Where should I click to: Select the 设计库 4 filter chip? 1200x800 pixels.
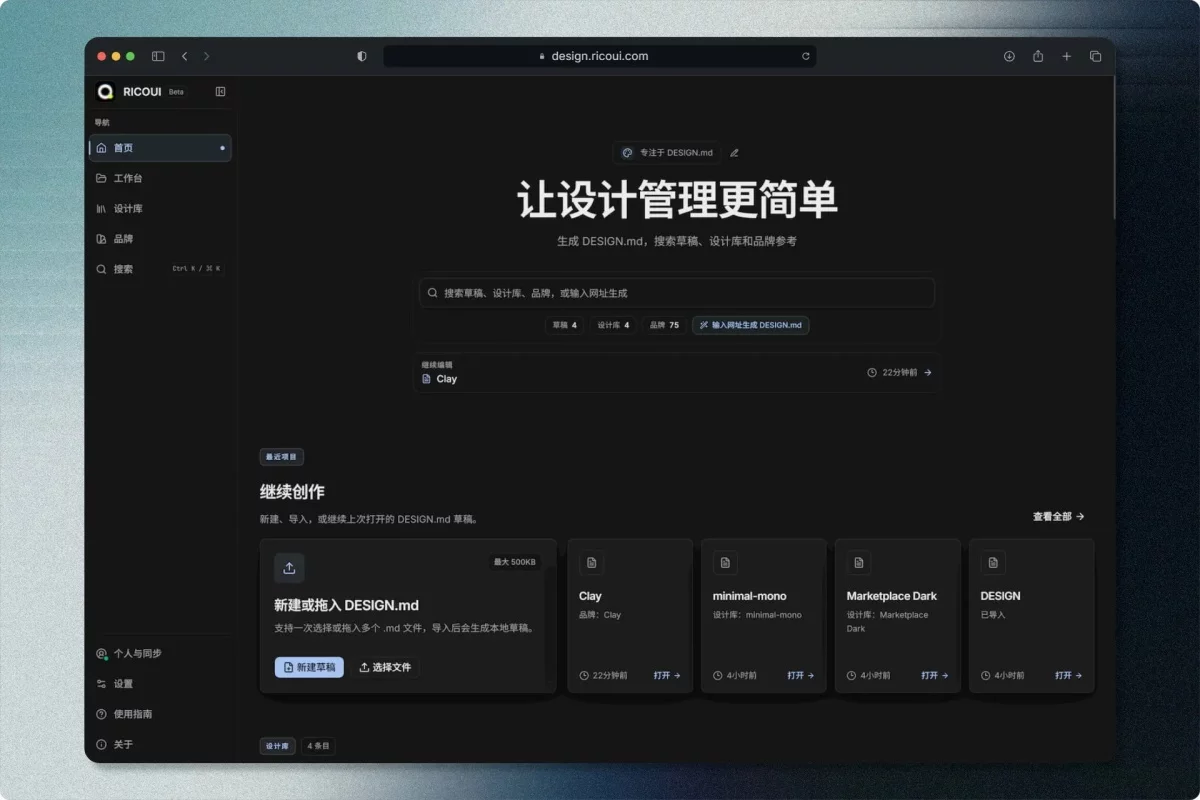click(613, 325)
